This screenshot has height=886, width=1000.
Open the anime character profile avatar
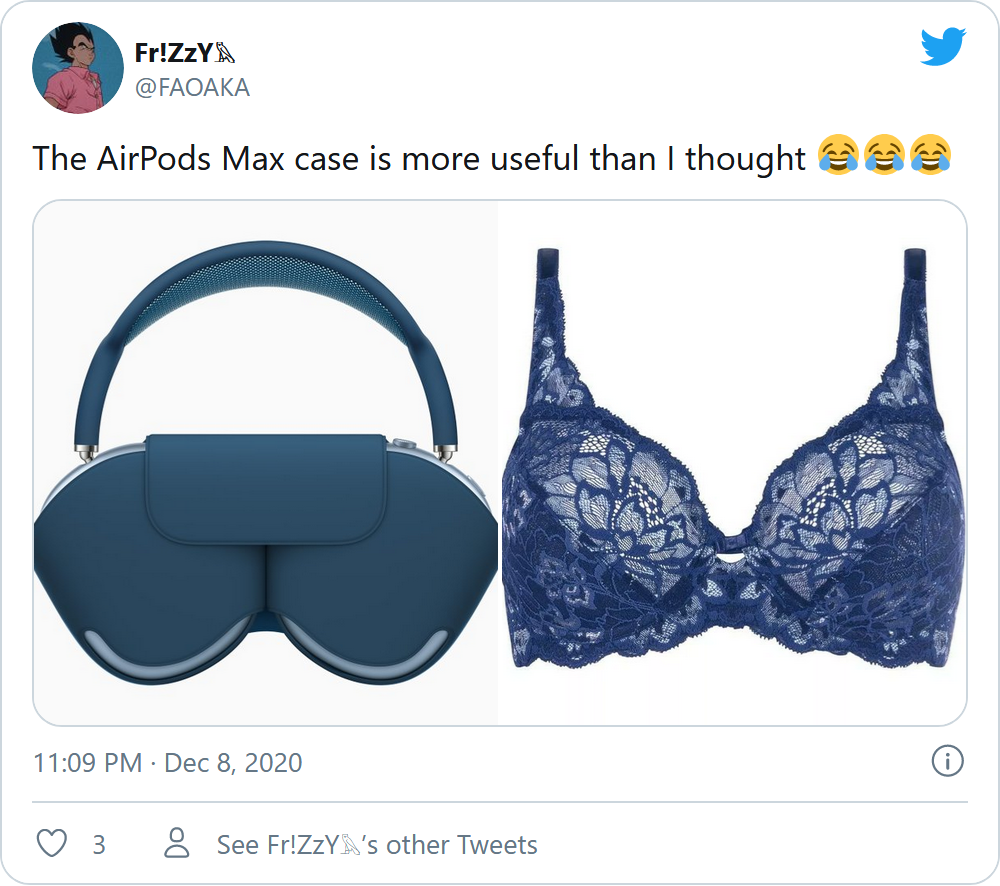tap(78, 68)
